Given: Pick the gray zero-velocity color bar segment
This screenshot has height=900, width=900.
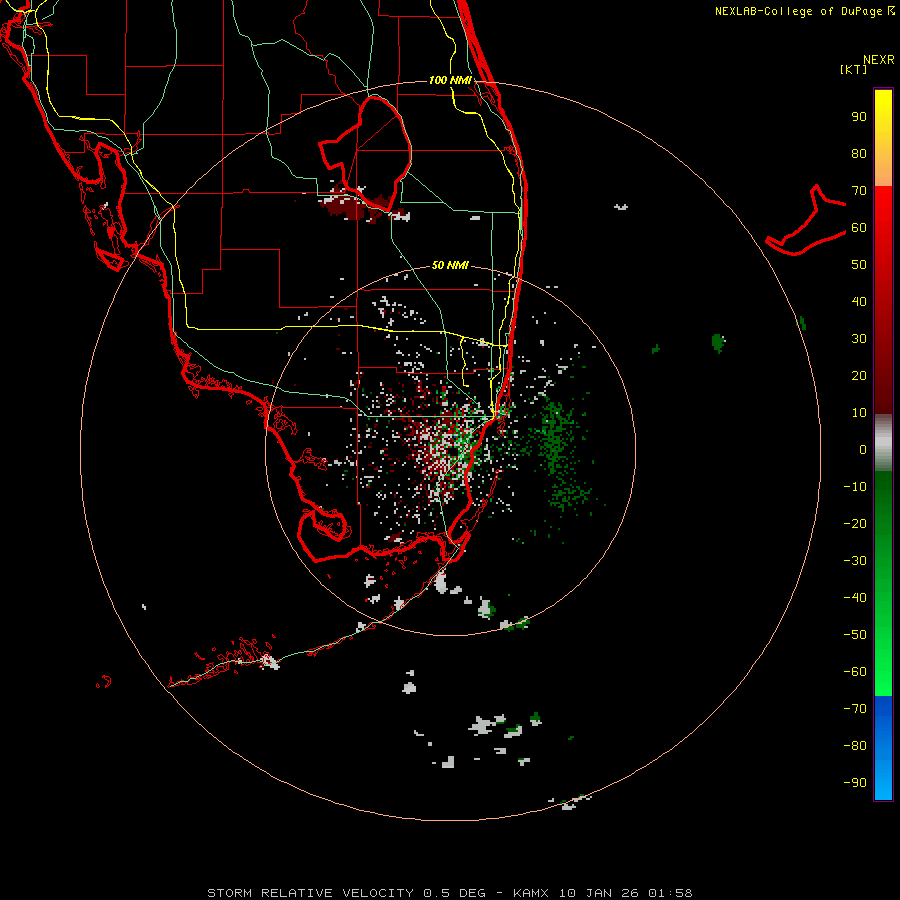Looking at the screenshot, I should click(883, 443).
